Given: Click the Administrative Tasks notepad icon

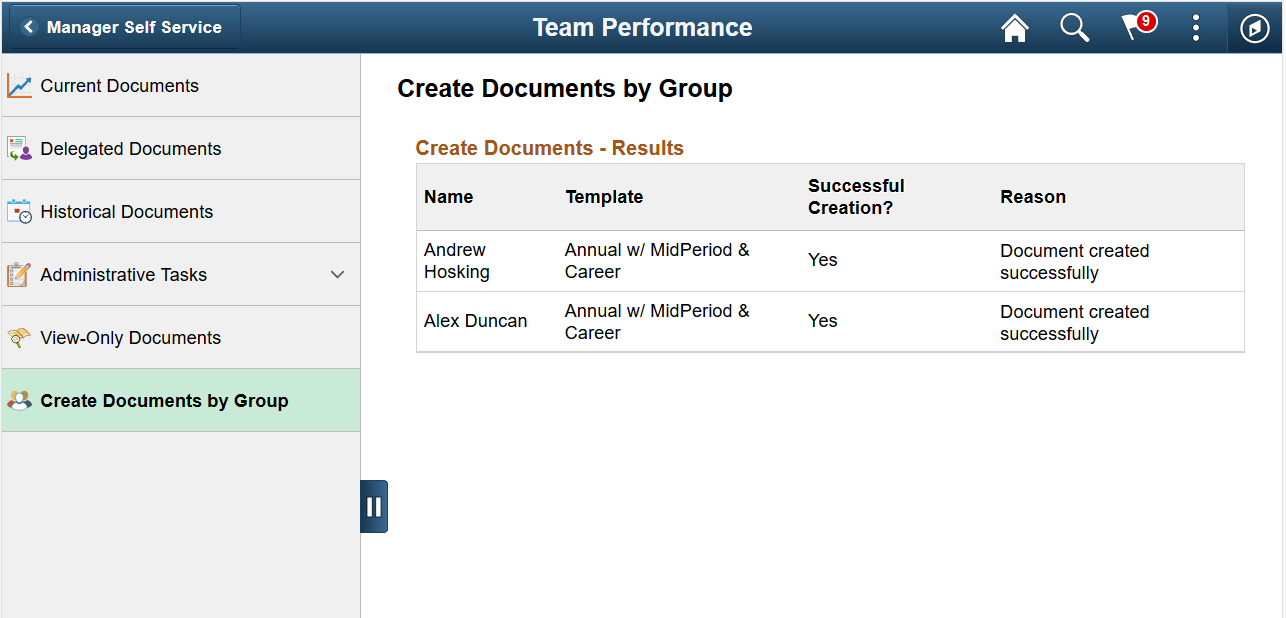Looking at the screenshot, I should click(20, 275).
